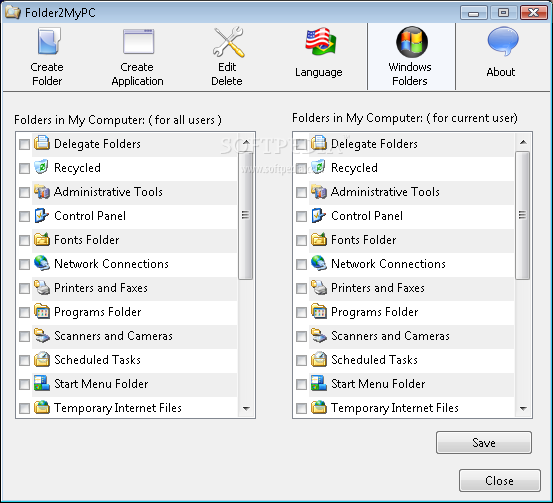Click Delegate Folders icon in all users list
Viewport: 553px width, 503px height.
pos(42,143)
